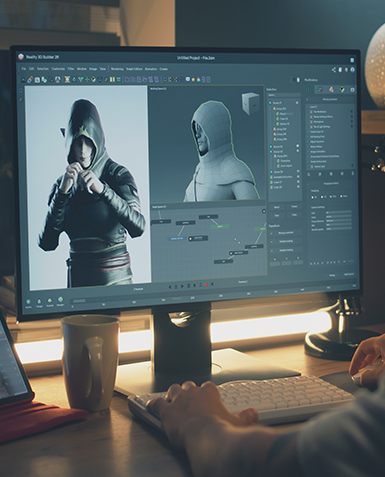The image size is (385, 477).
Task: Toggle visibility of the last Cube item in the tree
Action: tap(298, 187)
